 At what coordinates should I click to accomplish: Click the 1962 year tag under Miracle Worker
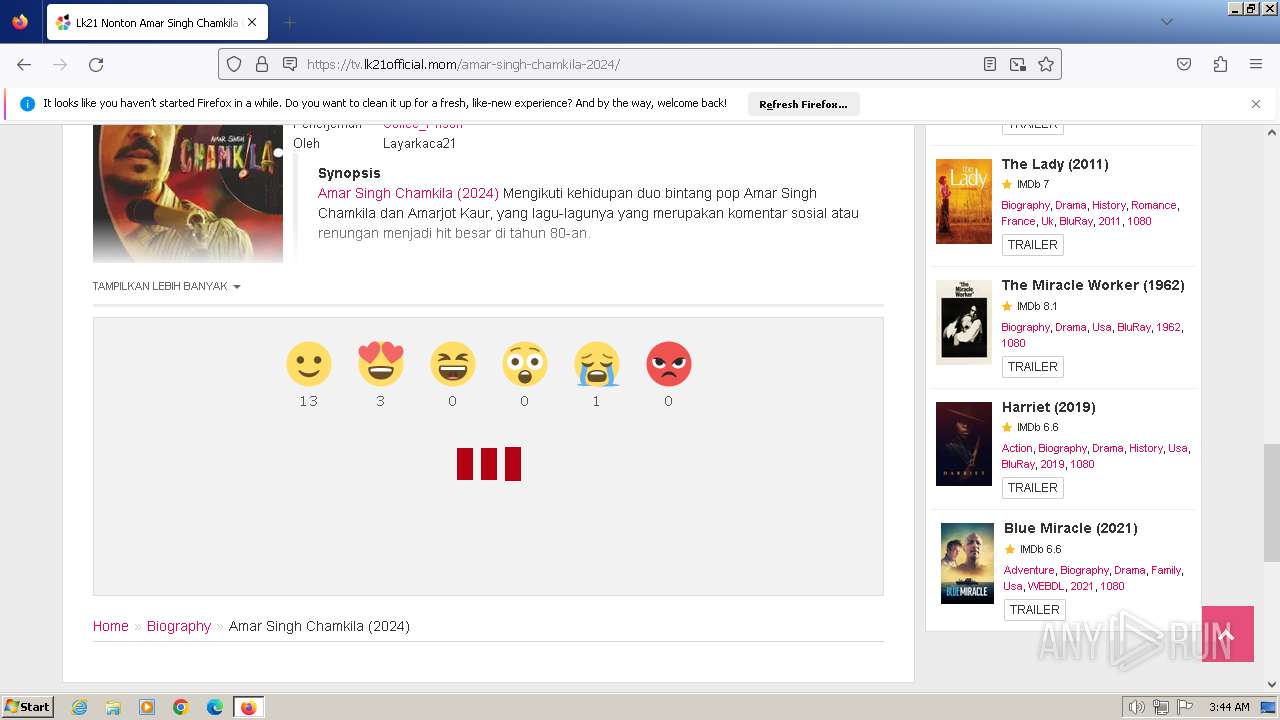click(1168, 327)
